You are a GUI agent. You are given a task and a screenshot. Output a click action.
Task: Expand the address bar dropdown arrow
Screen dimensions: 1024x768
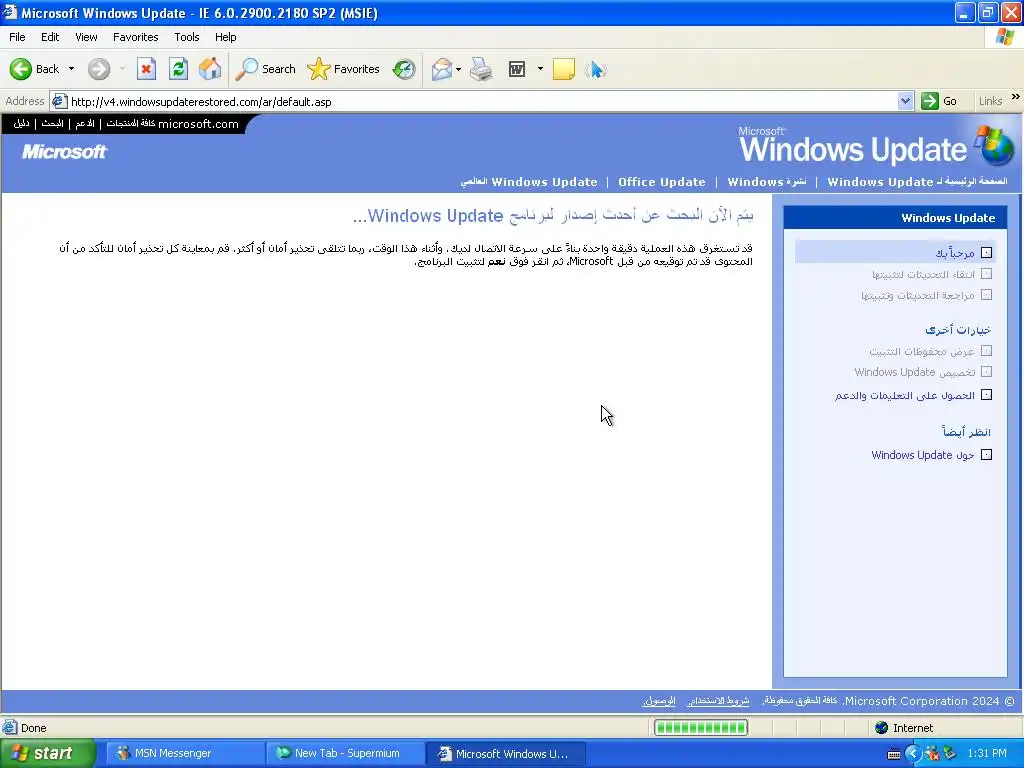[x=905, y=101]
